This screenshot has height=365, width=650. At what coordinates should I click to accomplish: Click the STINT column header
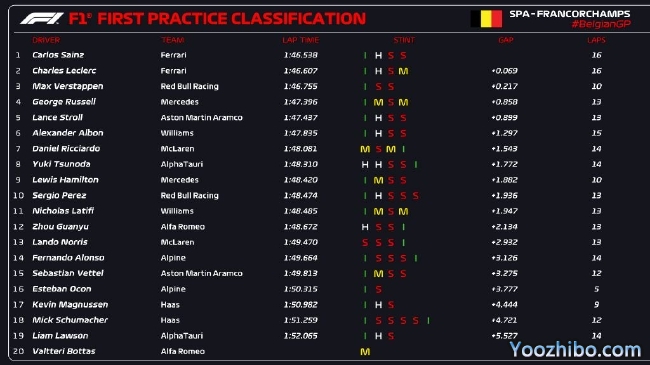tap(404, 40)
